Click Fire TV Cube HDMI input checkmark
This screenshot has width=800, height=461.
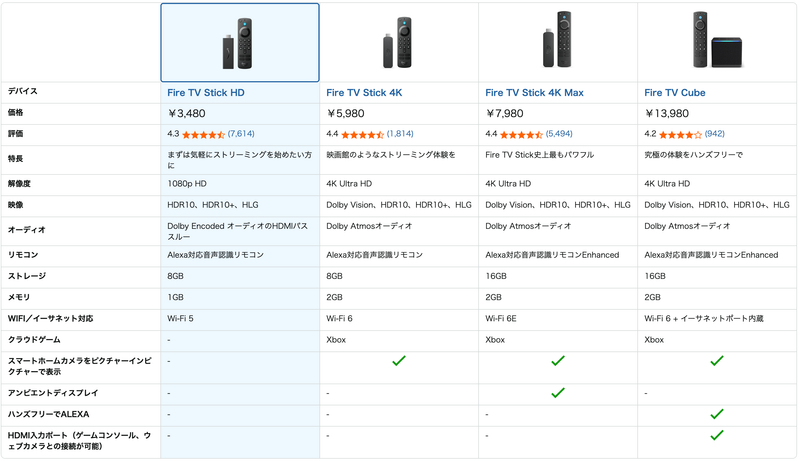[x=716, y=435]
